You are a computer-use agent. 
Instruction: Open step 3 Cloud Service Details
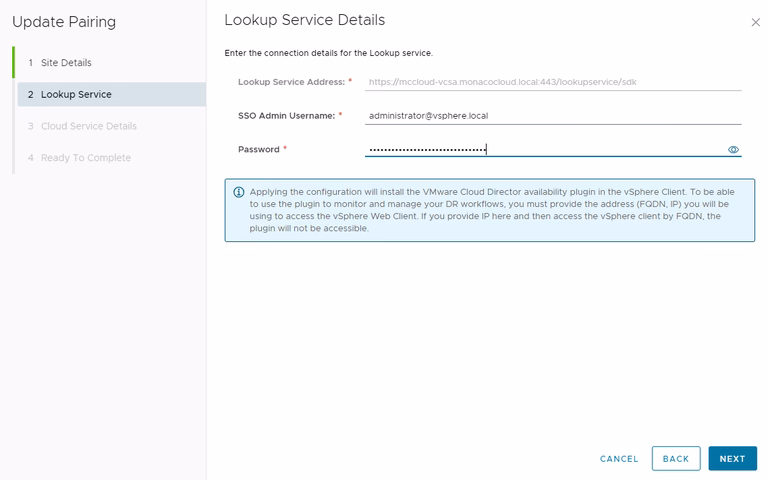click(x=88, y=126)
